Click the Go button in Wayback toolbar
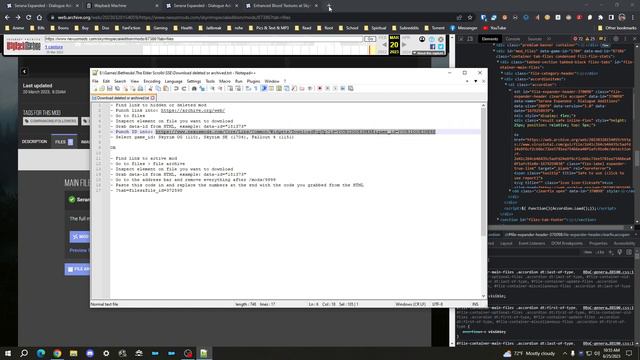The image size is (640, 360). tap(370, 39)
